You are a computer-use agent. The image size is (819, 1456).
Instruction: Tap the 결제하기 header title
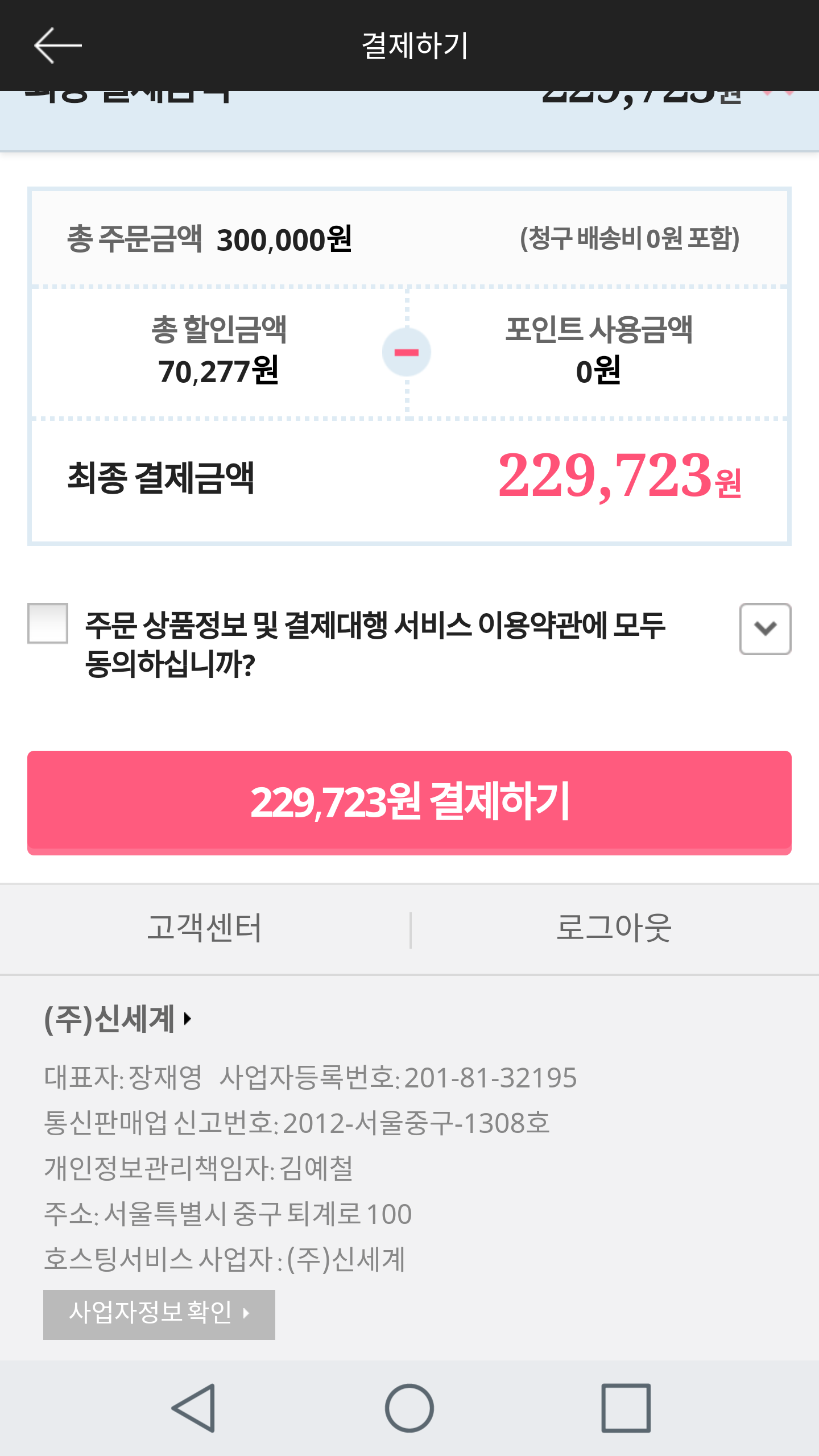[x=415, y=45]
